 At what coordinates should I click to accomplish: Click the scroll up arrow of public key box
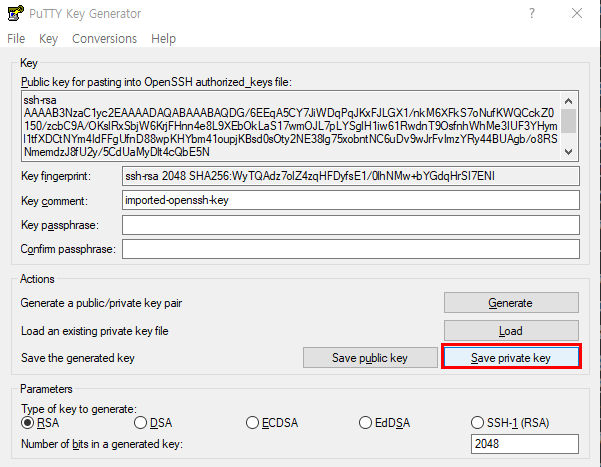[569, 101]
